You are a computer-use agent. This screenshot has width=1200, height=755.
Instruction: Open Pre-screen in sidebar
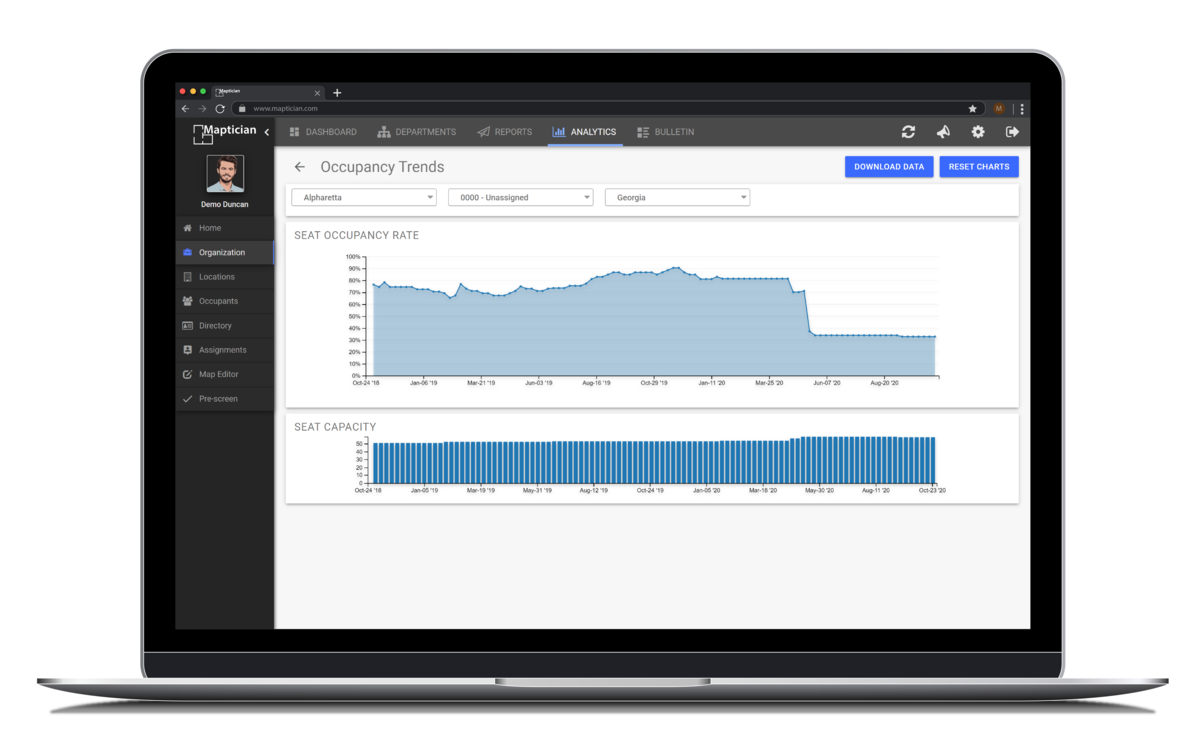coord(224,399)
